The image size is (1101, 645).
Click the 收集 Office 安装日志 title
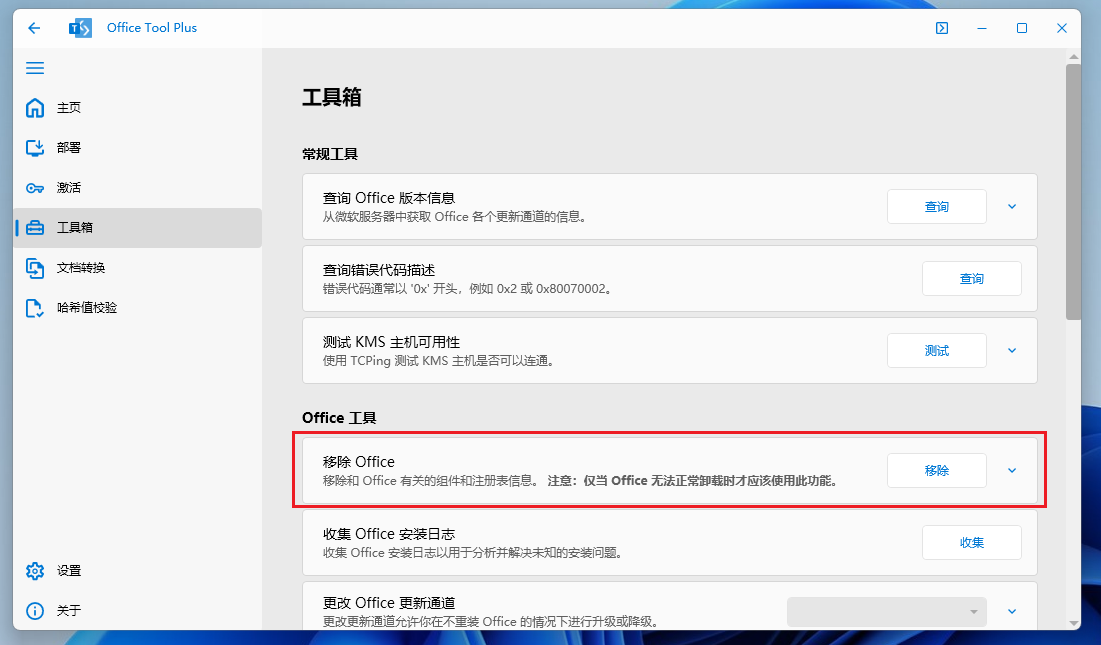pos(389,534)
